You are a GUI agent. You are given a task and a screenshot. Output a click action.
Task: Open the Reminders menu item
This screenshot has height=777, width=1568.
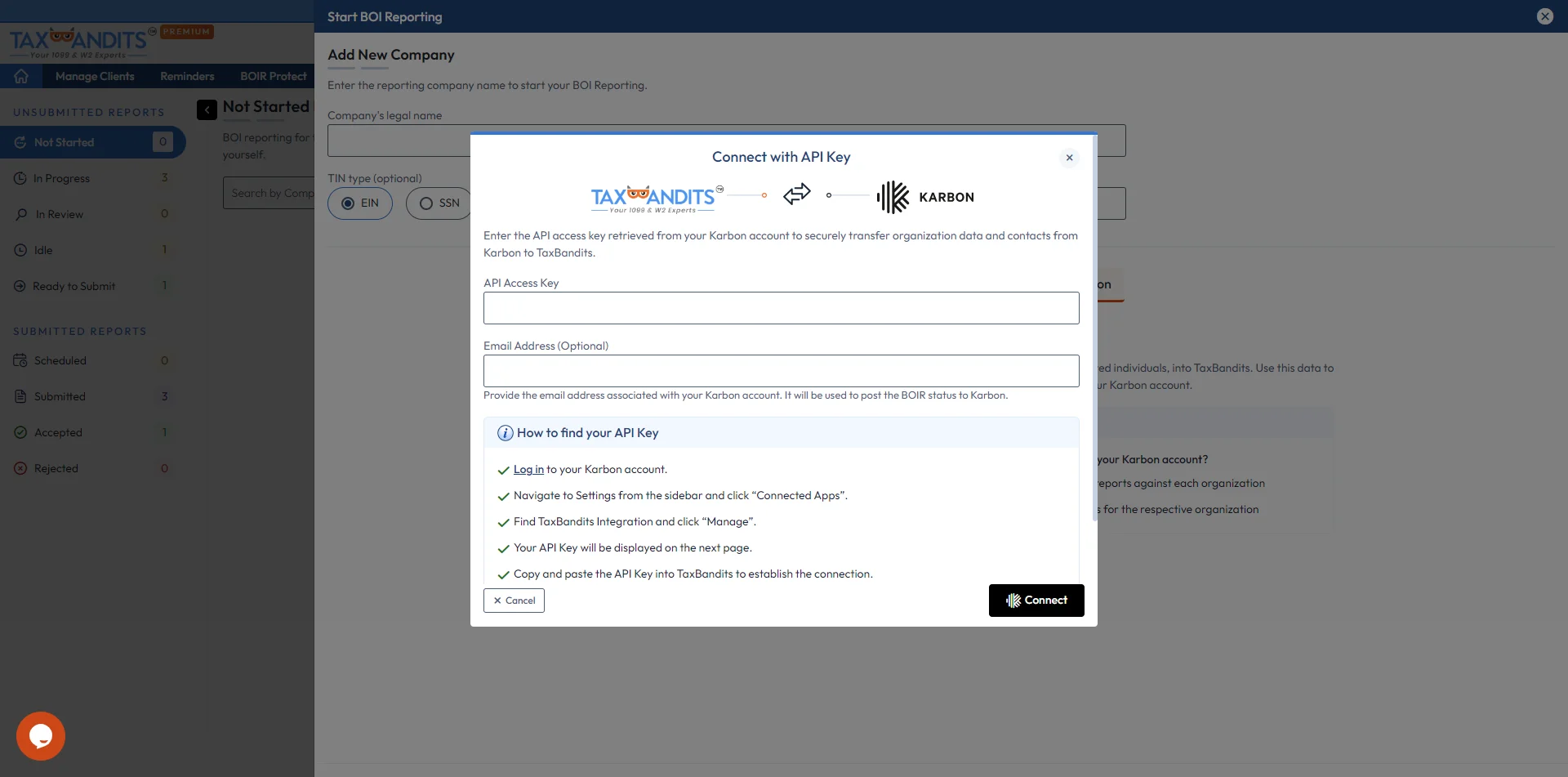click(x=187, y=76)
